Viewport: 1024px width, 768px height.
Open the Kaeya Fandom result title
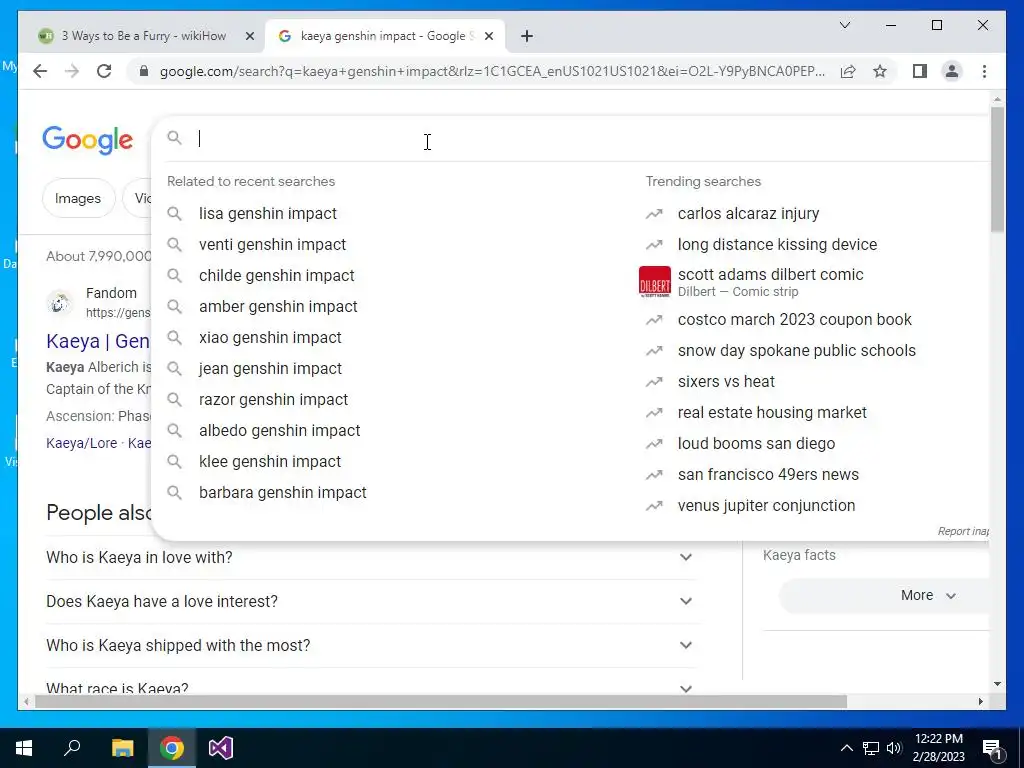(98, 341)
